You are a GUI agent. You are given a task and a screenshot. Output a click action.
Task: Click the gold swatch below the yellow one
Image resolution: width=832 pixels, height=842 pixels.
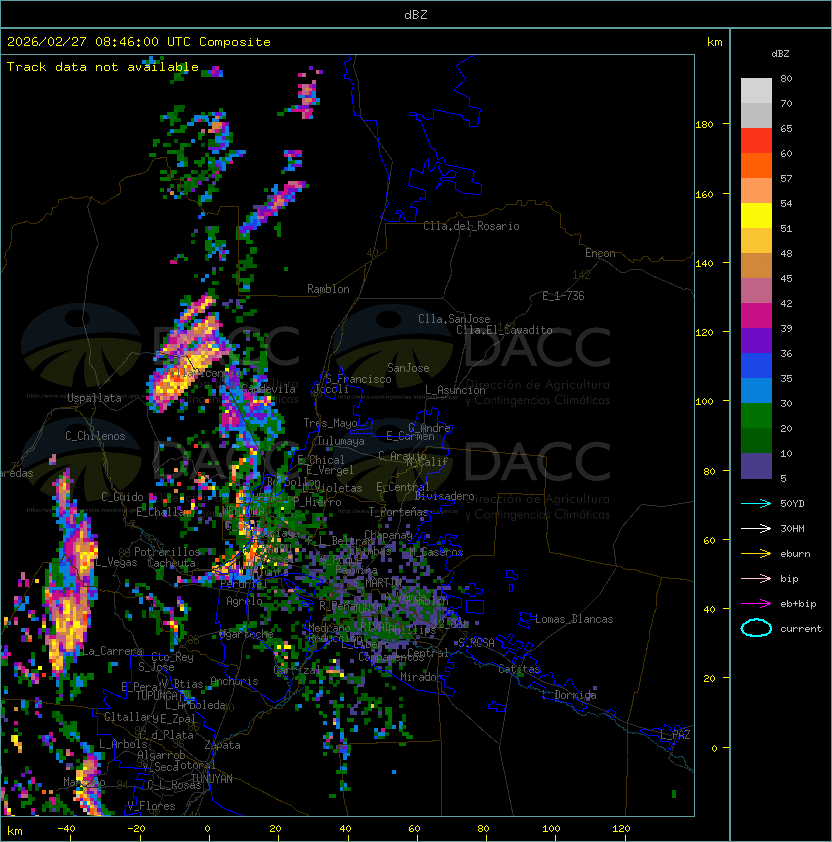point(756,241)
